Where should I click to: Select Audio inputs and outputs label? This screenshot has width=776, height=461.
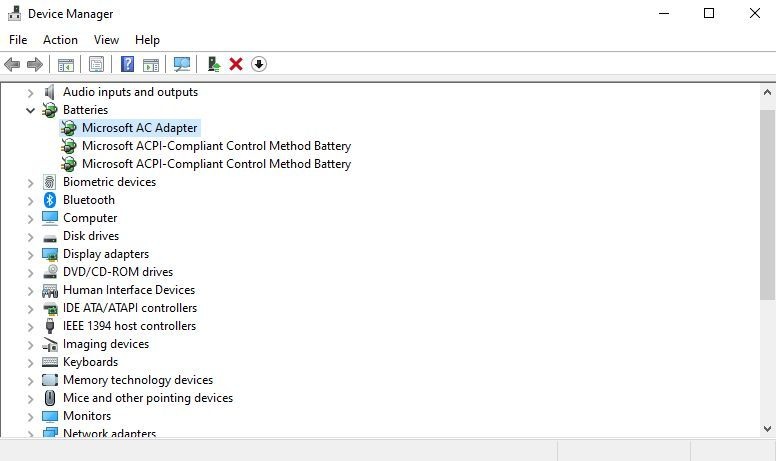click(130, 92)
